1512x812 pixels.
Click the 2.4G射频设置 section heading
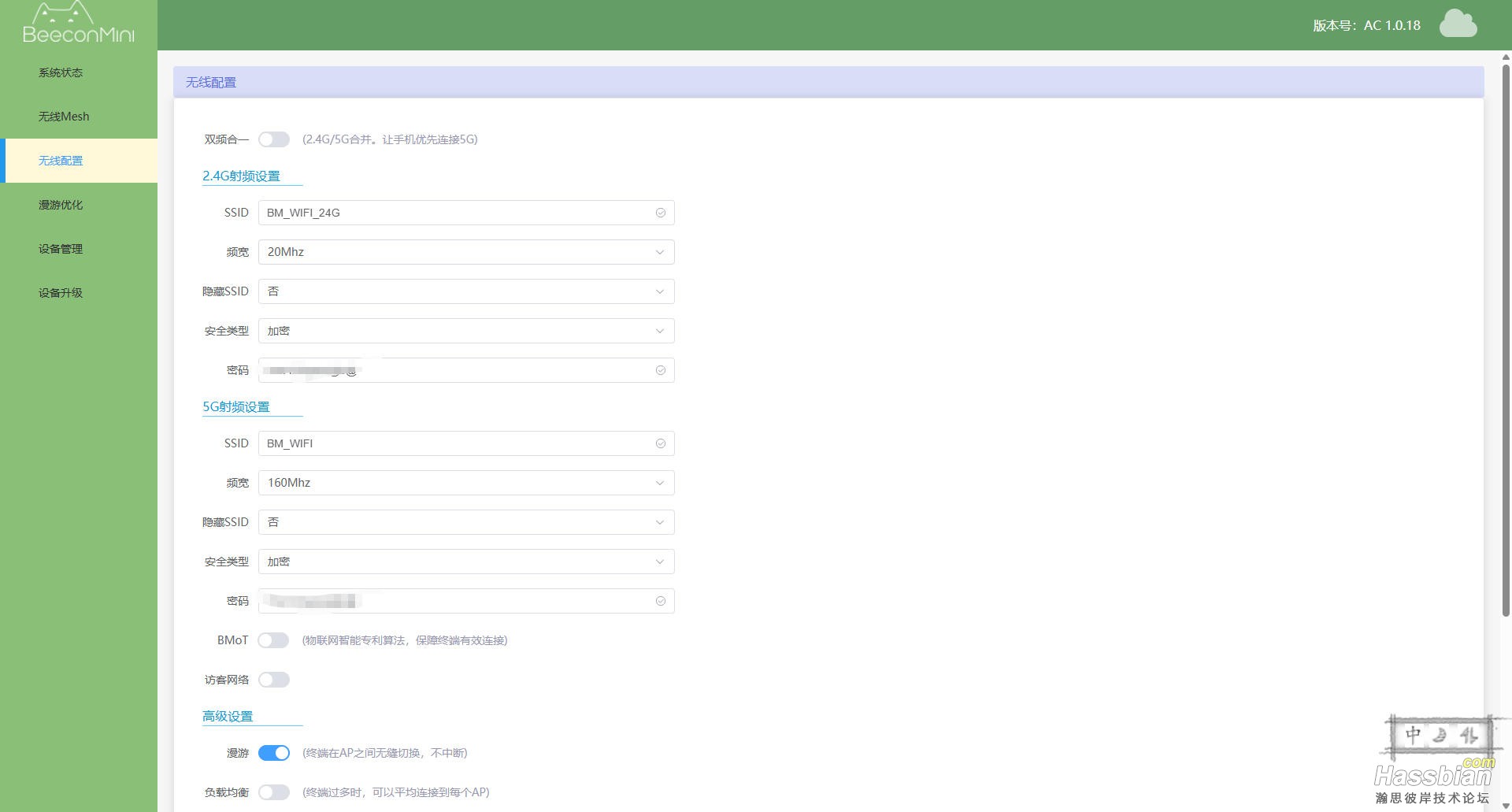click(241, 176)
